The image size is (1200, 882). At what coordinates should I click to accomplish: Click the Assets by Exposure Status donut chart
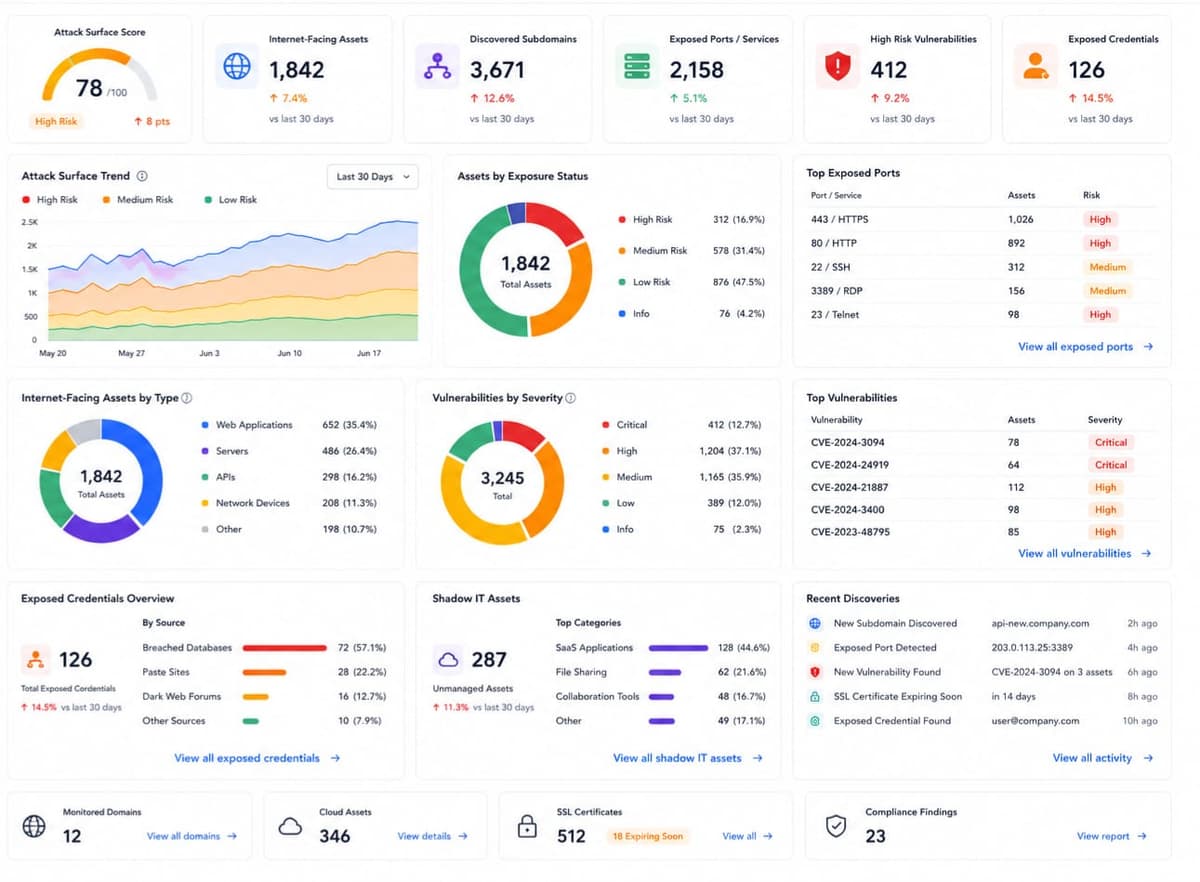tap(525, 269)
